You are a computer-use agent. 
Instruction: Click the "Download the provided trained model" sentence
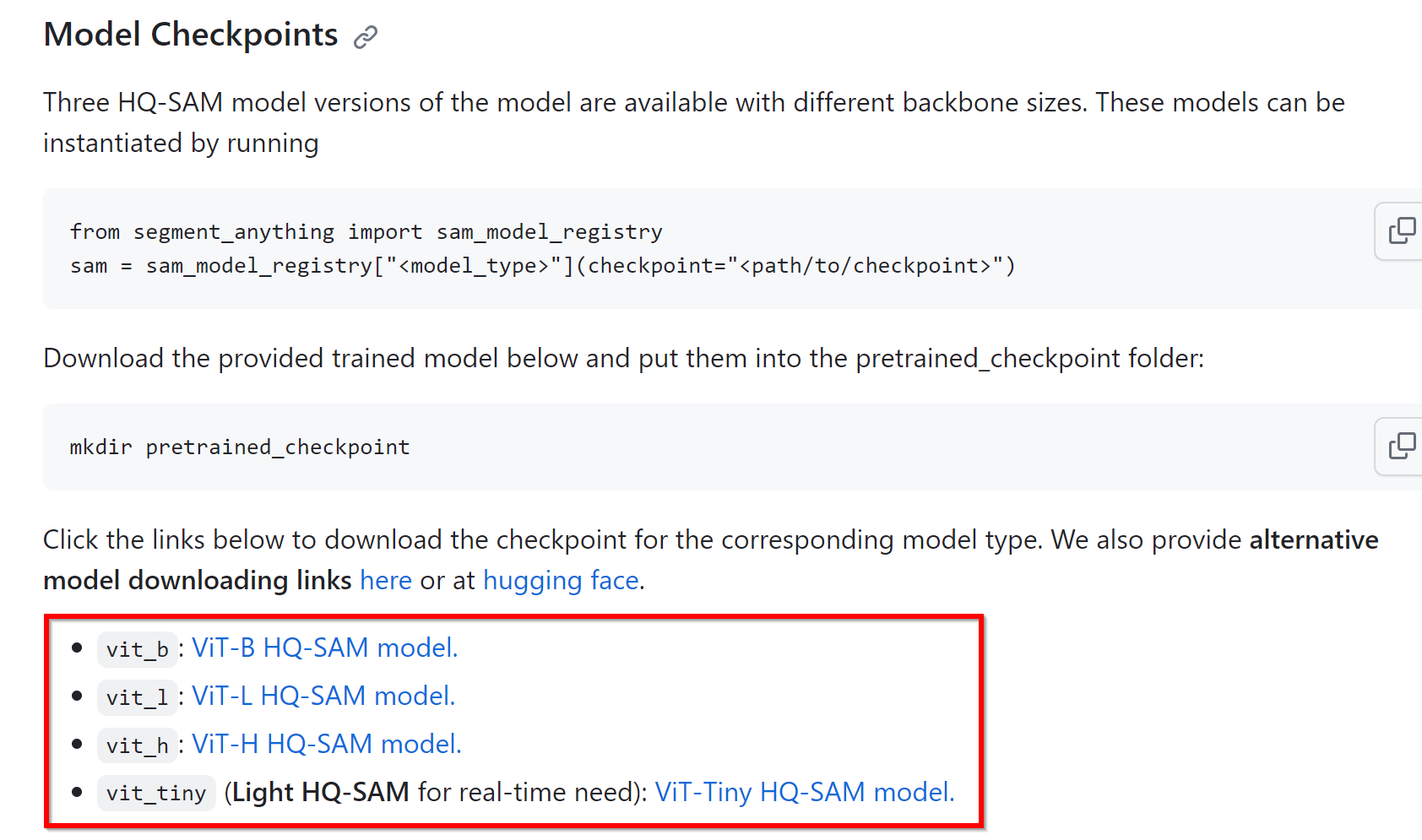[x=623, y=359]
